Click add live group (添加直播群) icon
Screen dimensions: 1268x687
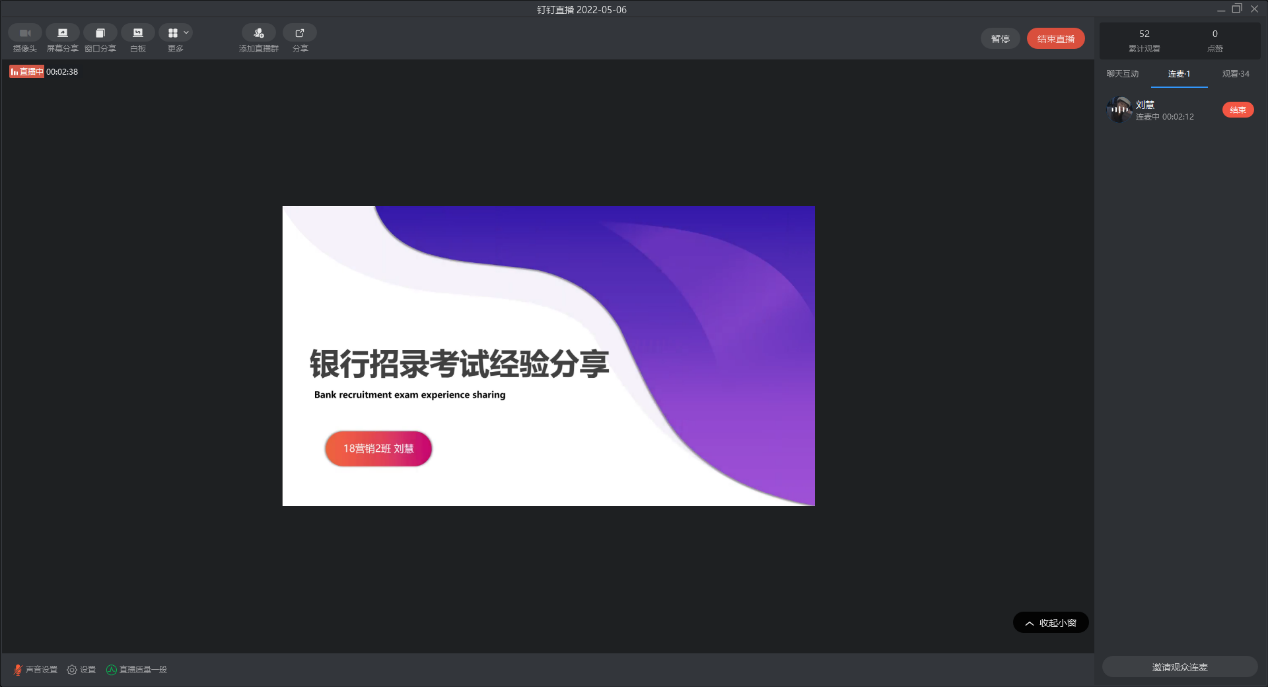259,33
